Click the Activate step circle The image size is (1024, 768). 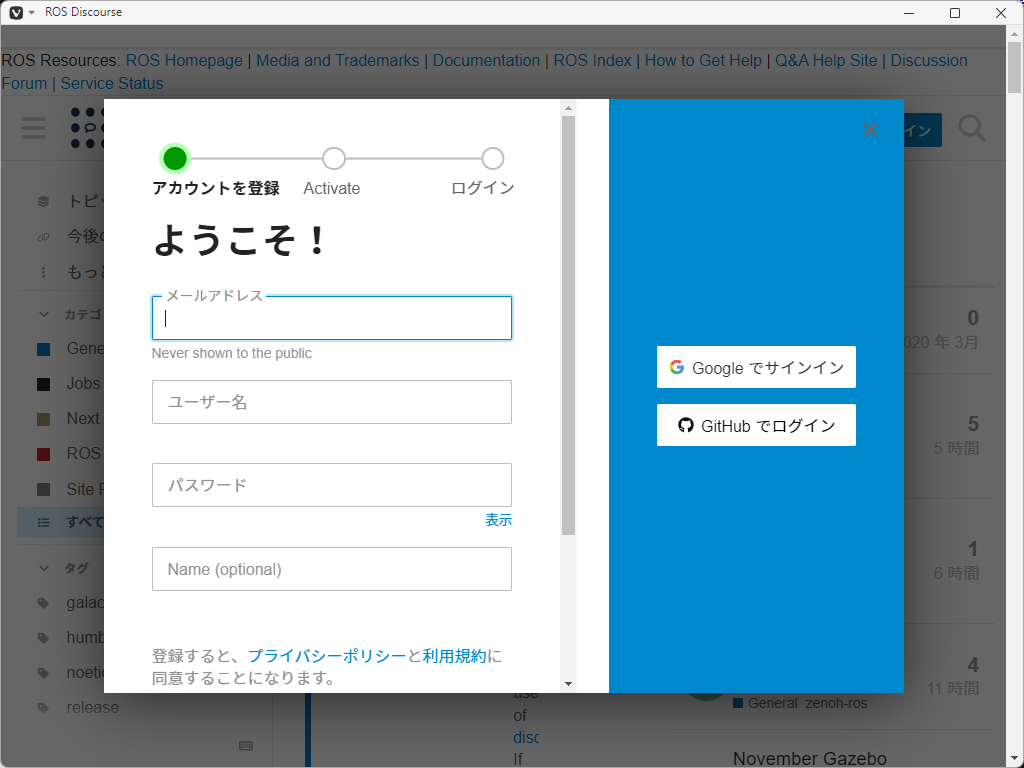click(334, 159)
